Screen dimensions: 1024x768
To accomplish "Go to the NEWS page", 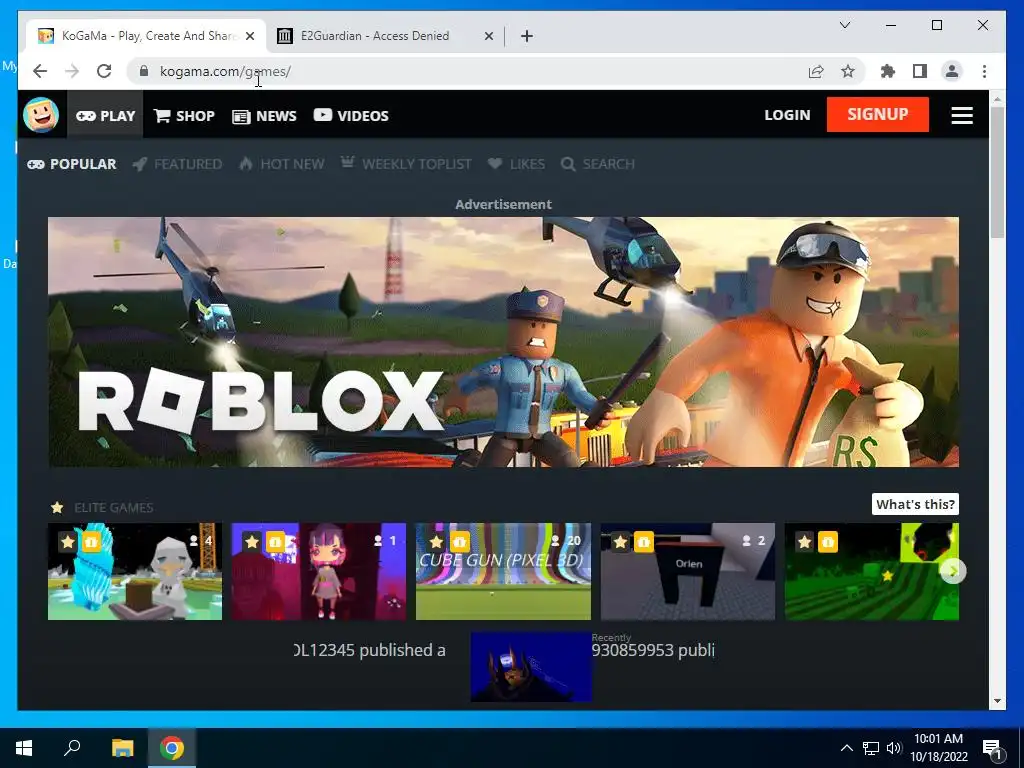I will coord(264,116).
